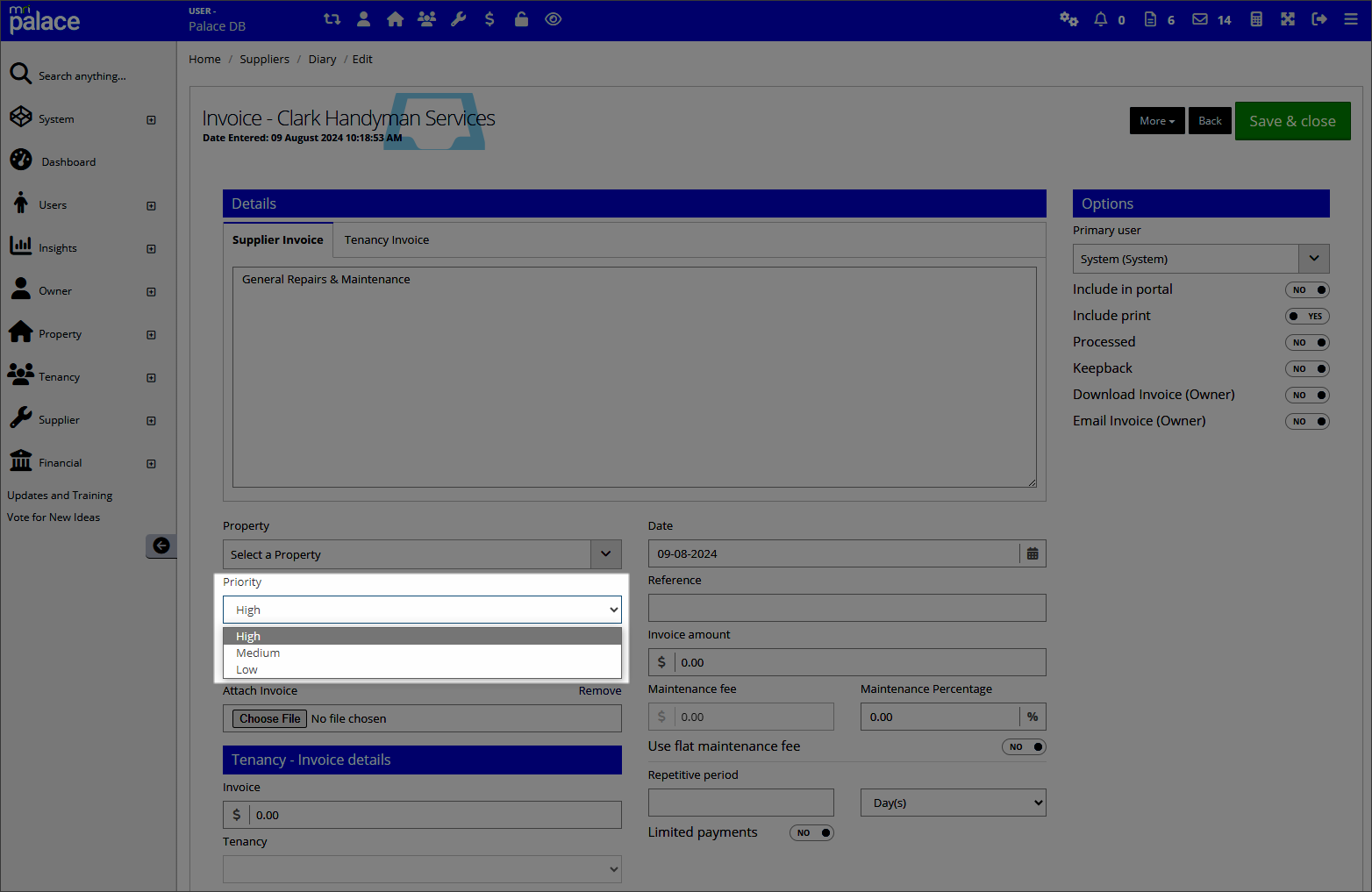The height and width of the screenshot is (892, 1372).
Task: Click the Save & close button
Action: pos(1292,120)
